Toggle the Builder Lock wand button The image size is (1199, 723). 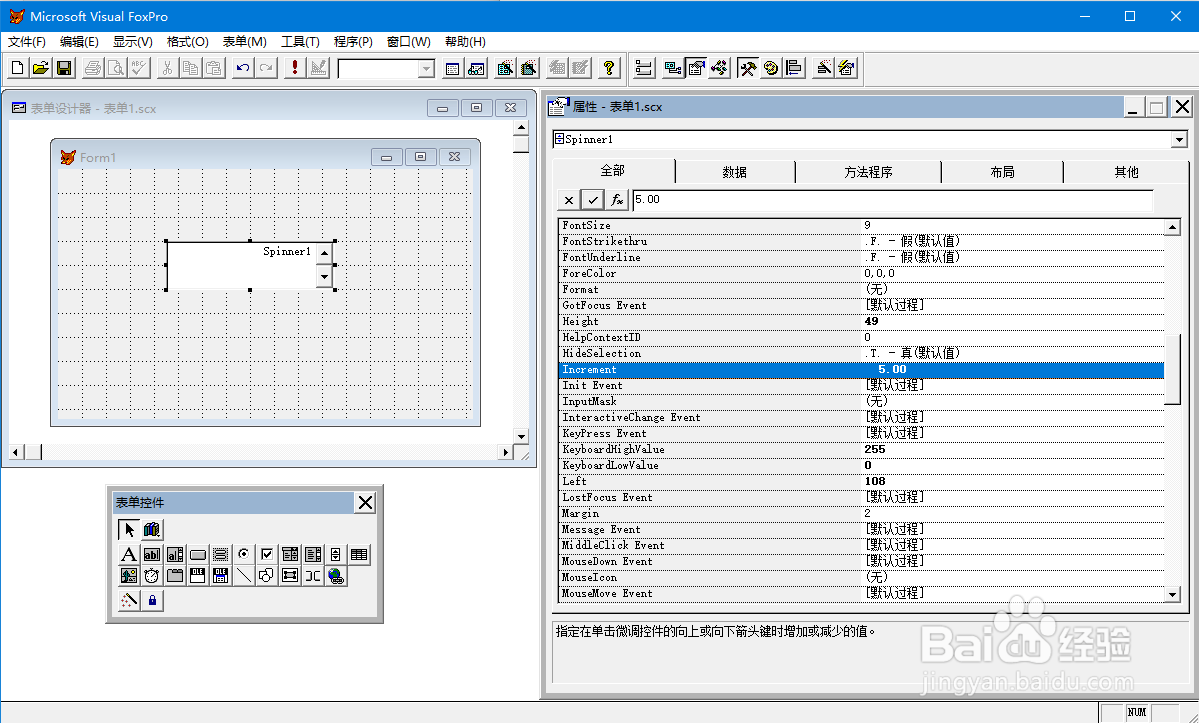[x=128, y=601]
